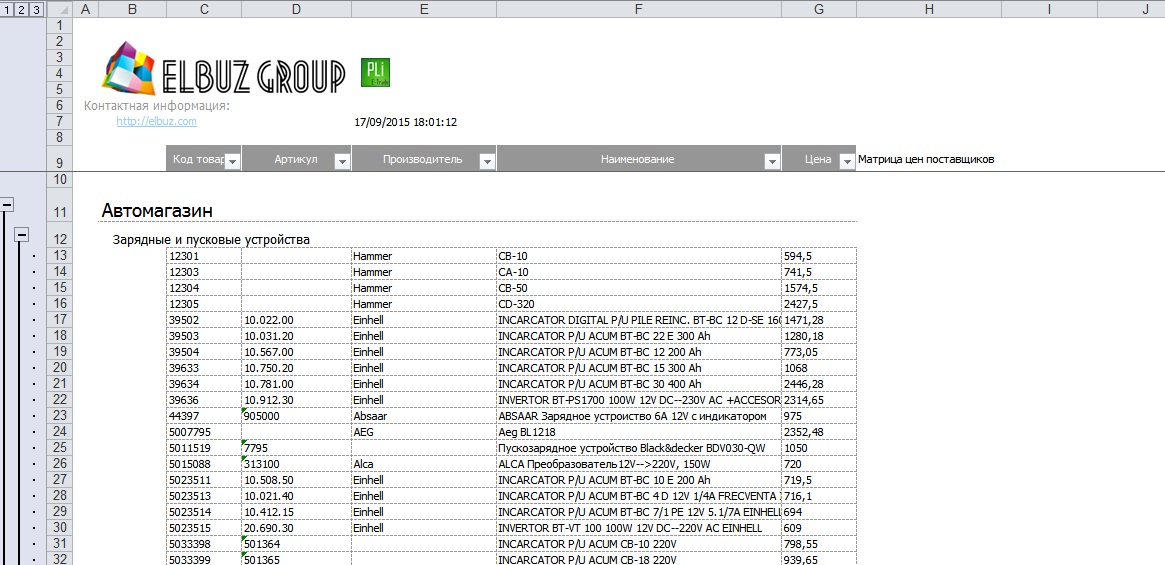
Task: Select row 11 header
Action: (60, 205)
